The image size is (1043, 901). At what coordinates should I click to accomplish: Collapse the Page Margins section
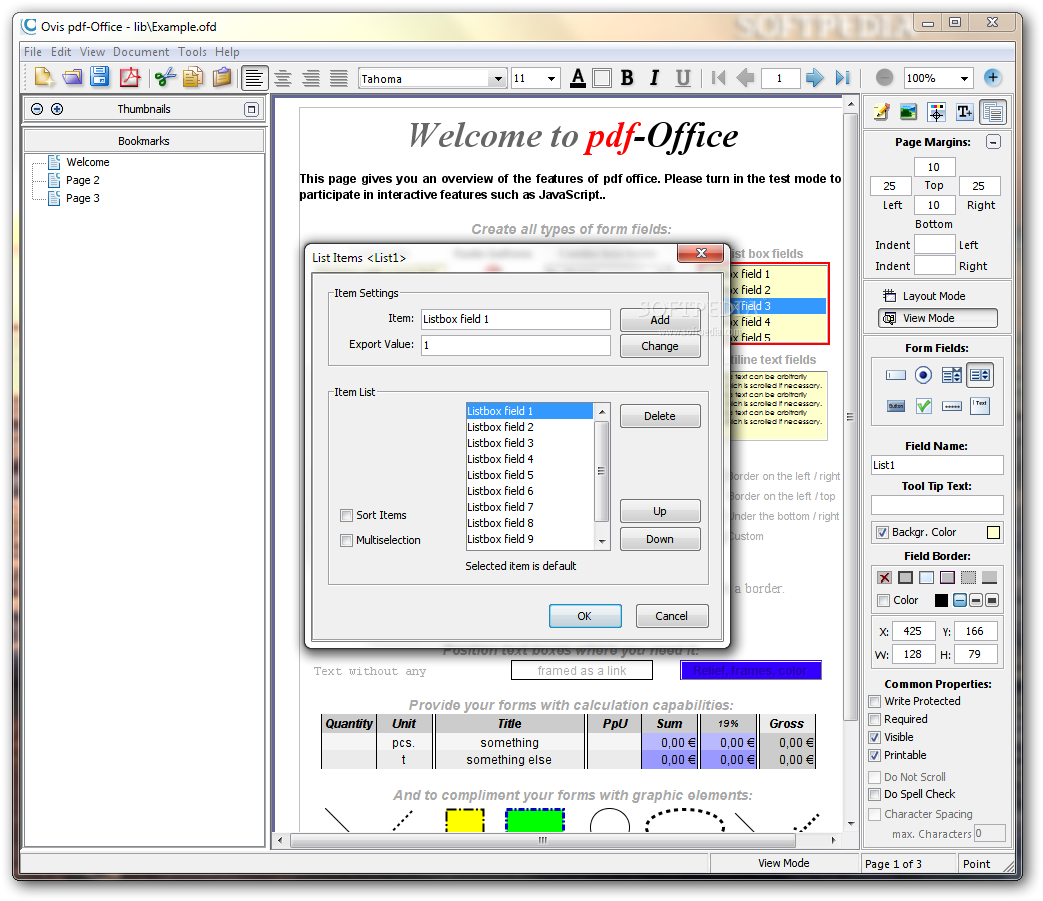993,142
